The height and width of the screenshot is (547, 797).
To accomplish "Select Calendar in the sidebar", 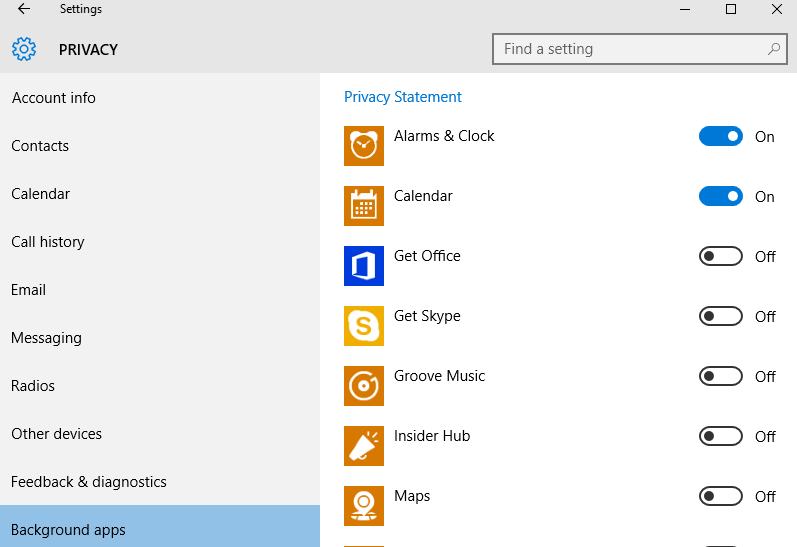I will click(x=160, y=194).
